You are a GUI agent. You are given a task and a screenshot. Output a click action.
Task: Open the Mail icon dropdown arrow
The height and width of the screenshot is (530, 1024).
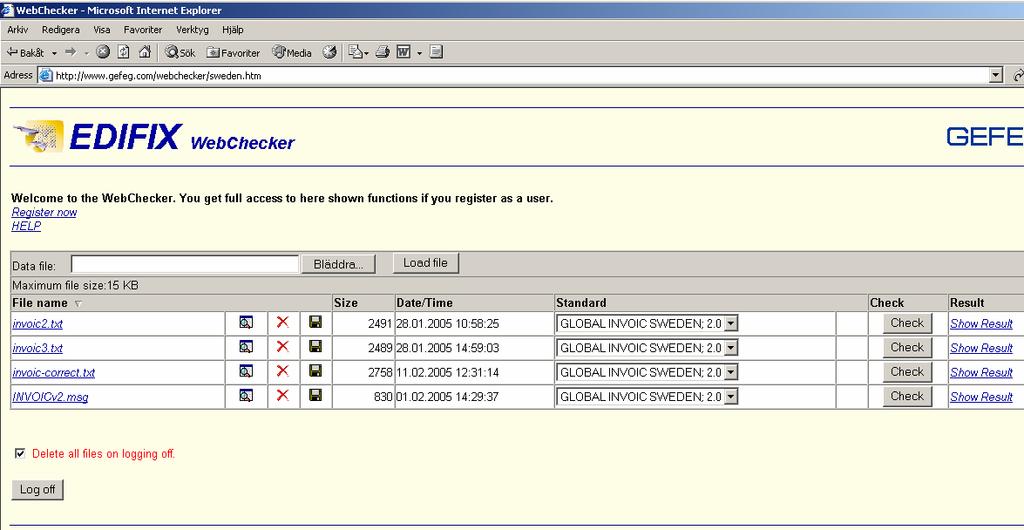366,53
